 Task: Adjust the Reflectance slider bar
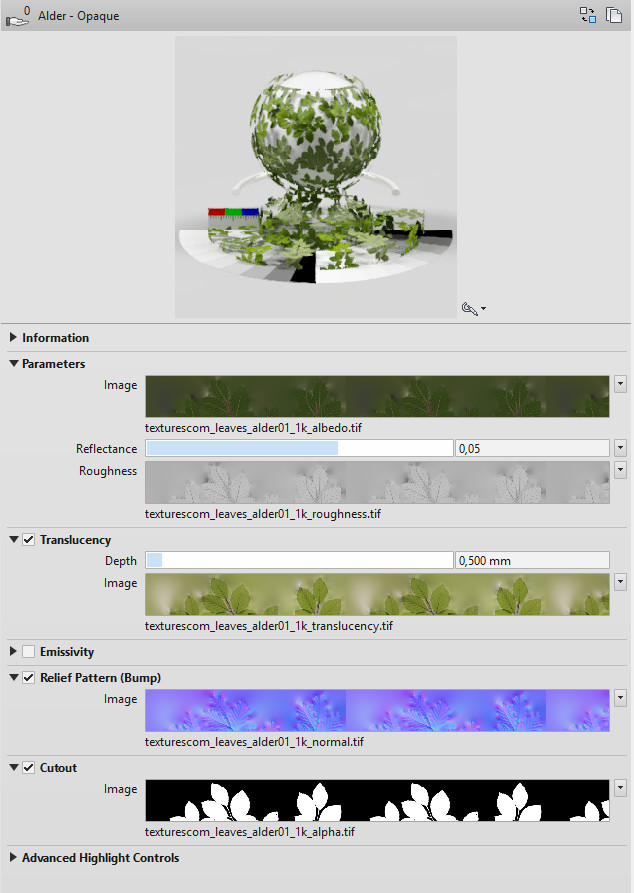pos(299,448)
